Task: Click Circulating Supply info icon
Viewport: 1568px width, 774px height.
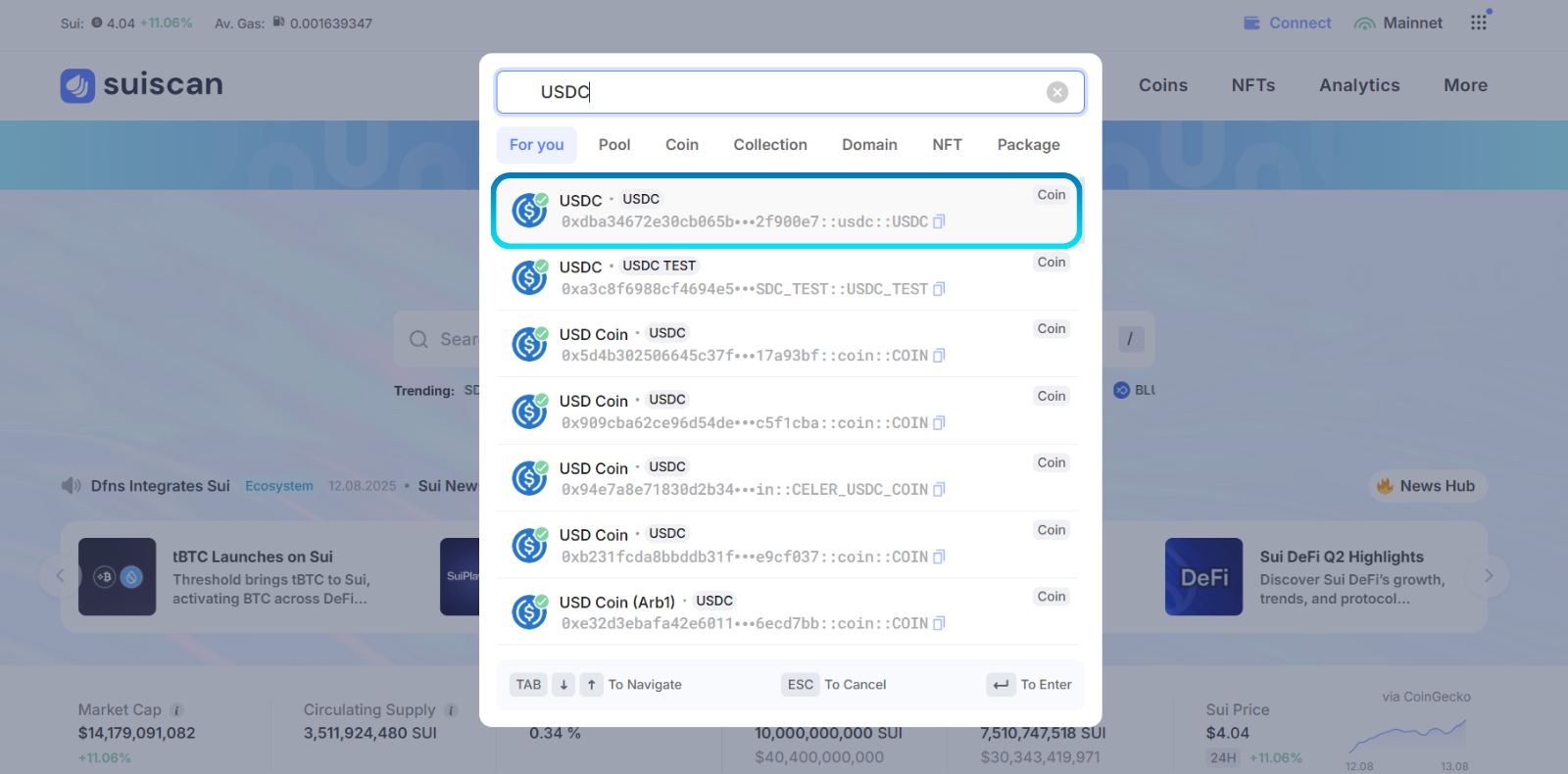Action: click(x=451, y=710)
